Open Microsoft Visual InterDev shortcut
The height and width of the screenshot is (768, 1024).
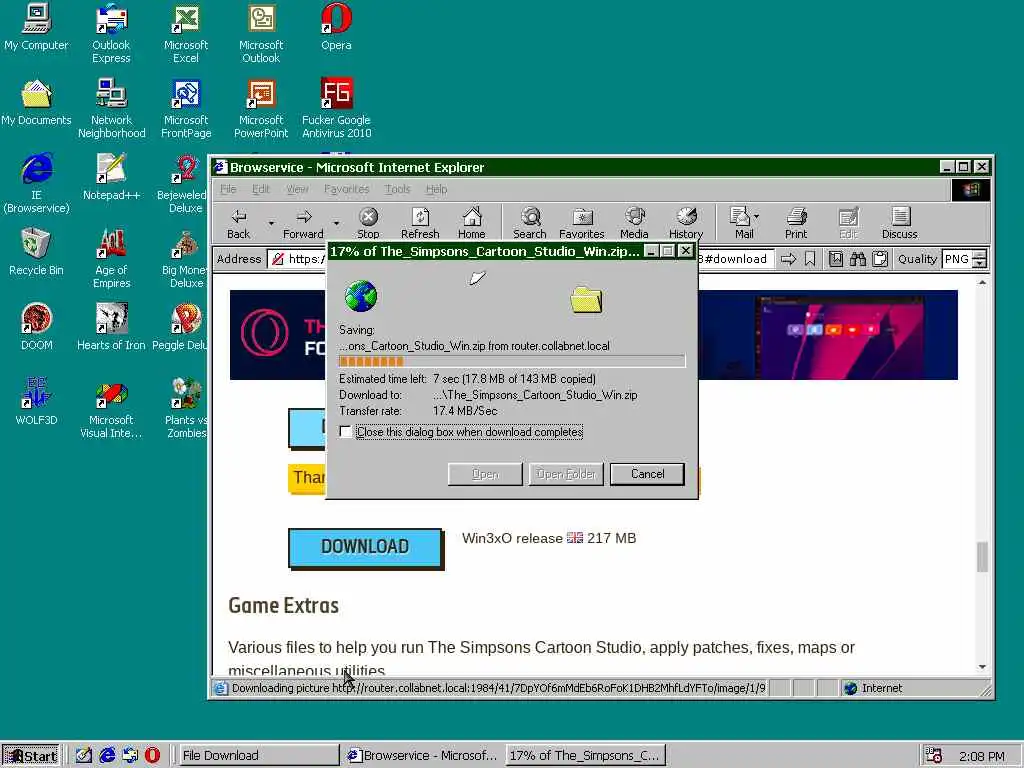pos(111,408)
